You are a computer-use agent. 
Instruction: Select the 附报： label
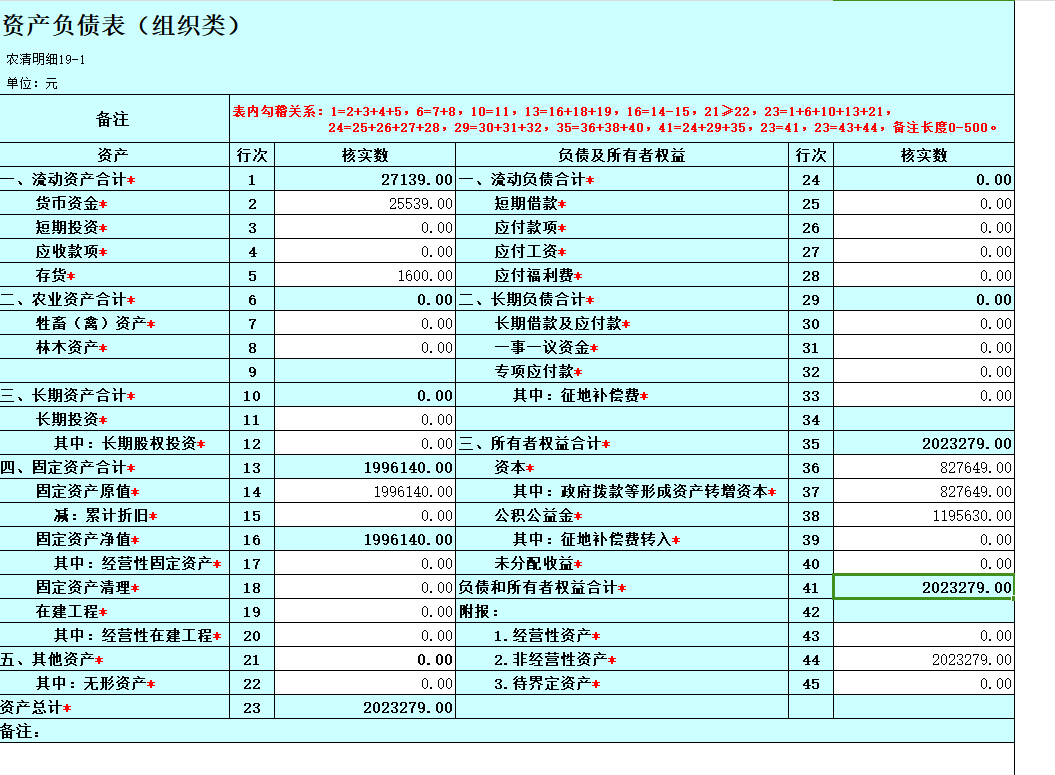(479, 612)
